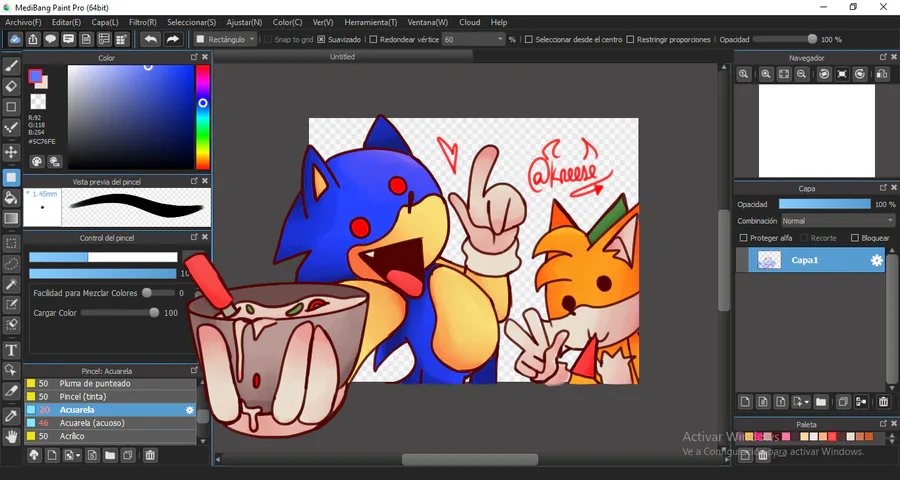Toggle the Suavizado checkbox
This screenshot has width=900, height=480.
click(x=321, y=40)
